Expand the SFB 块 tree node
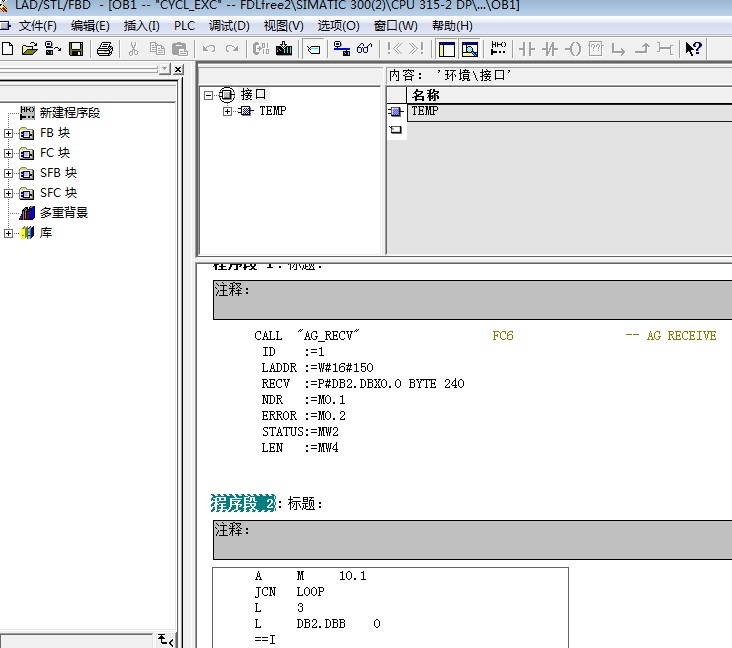Image resolution: width=732 pixels, height=648 pixels. click(x=8, y=174)
